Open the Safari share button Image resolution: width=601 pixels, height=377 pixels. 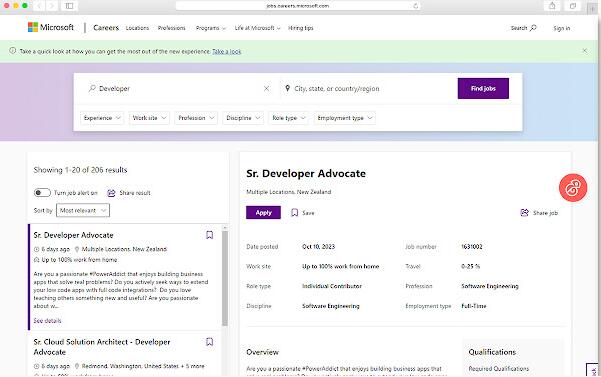click(x=552, y=6)
